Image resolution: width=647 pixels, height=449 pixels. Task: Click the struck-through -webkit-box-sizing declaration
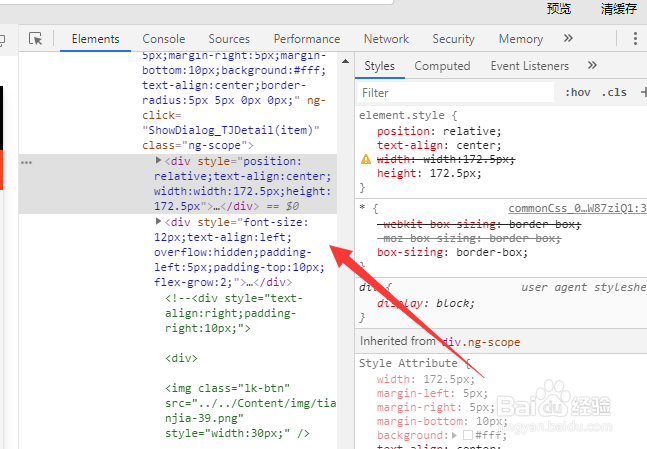coord(479,224)
